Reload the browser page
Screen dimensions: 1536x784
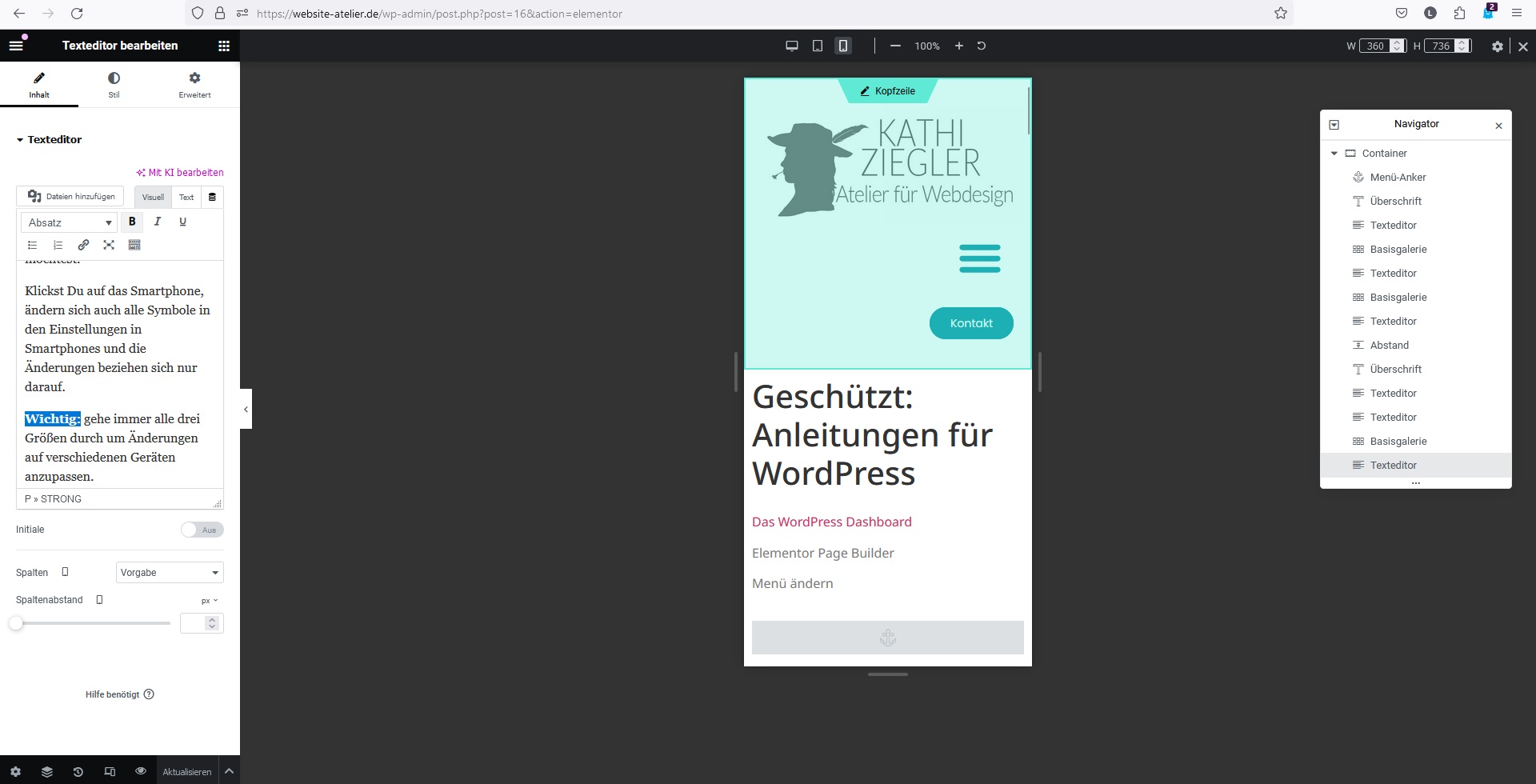77,14
